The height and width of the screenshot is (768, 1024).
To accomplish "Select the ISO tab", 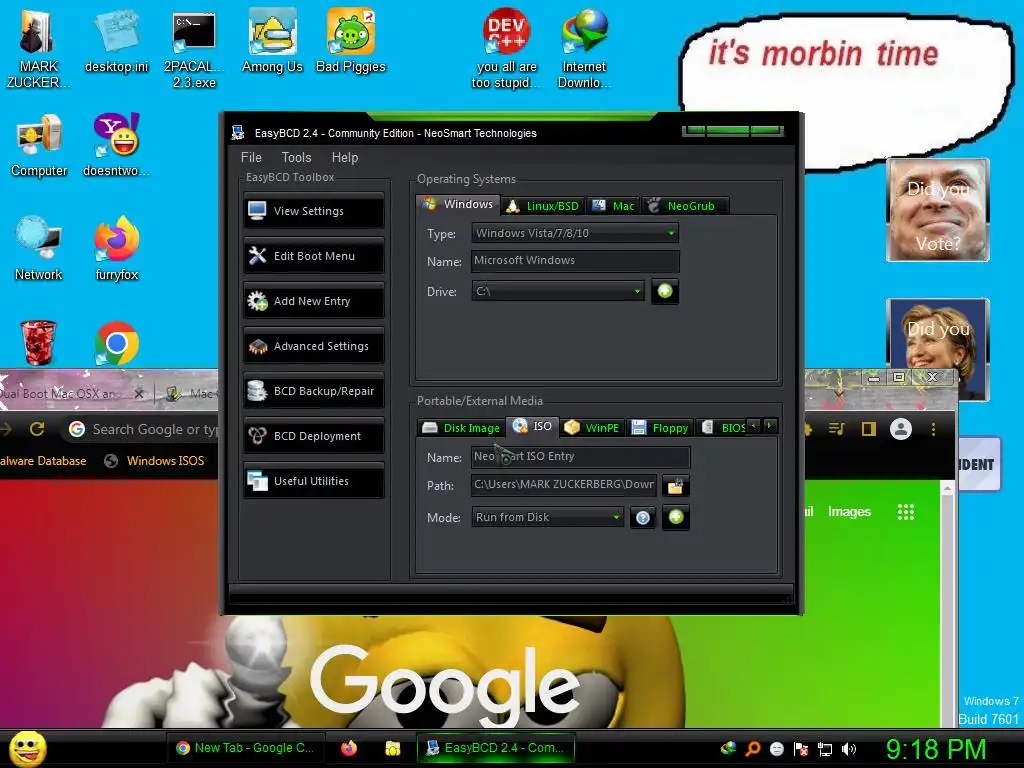I will point(532,426).
